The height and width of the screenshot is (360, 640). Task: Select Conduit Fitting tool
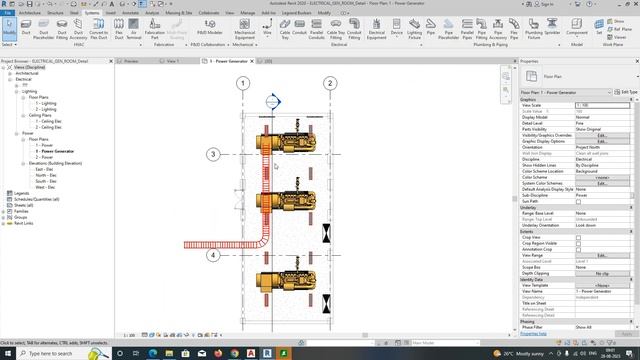tap(354, 29)
